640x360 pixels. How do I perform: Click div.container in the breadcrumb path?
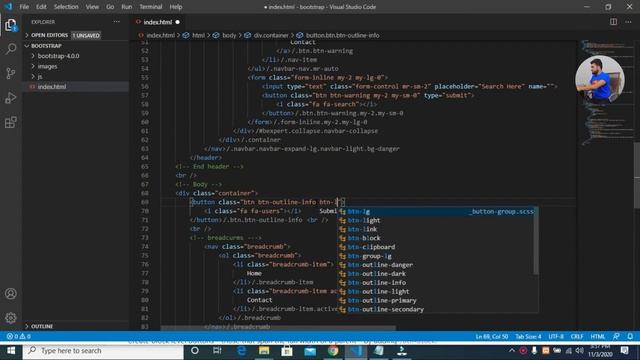point(271,36)
